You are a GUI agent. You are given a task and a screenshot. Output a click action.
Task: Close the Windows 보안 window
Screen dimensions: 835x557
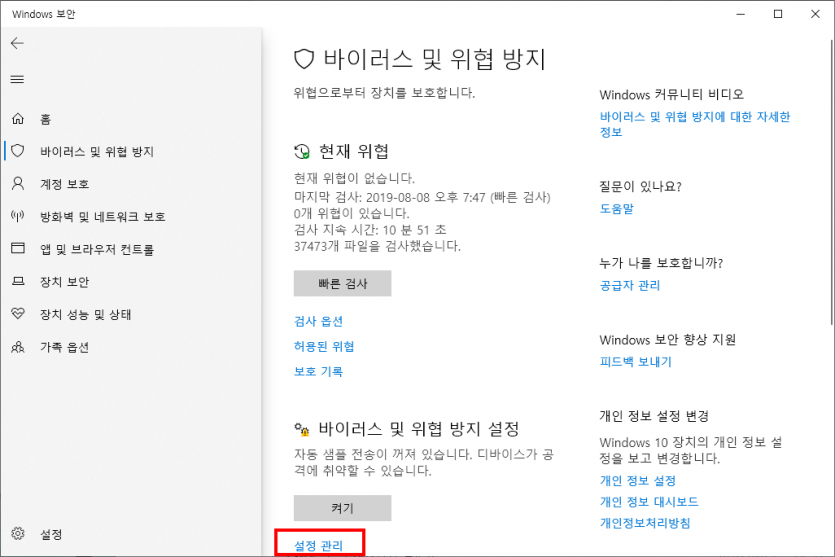point(815,14)
